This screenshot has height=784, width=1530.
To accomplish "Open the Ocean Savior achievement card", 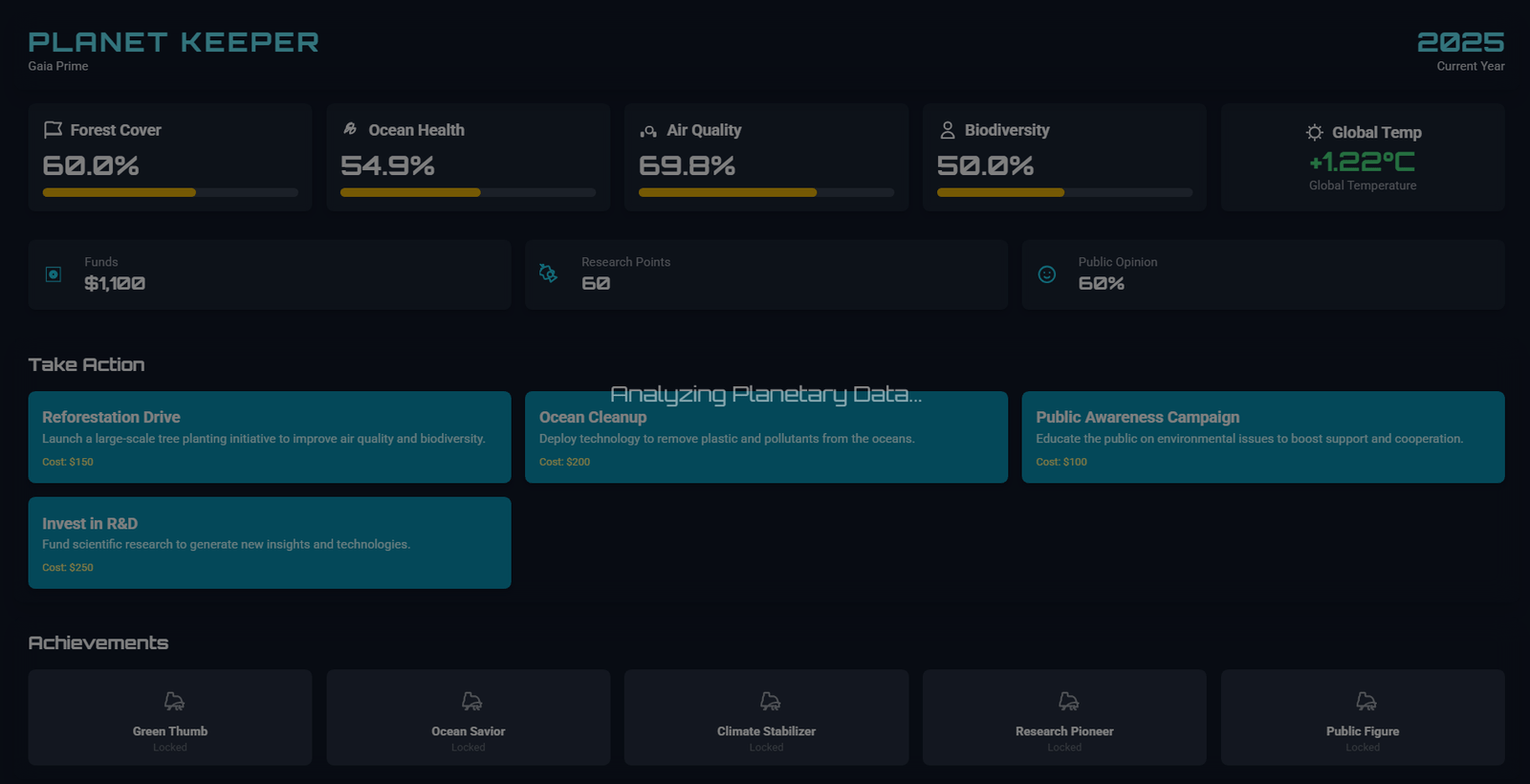I will [468, 717].
